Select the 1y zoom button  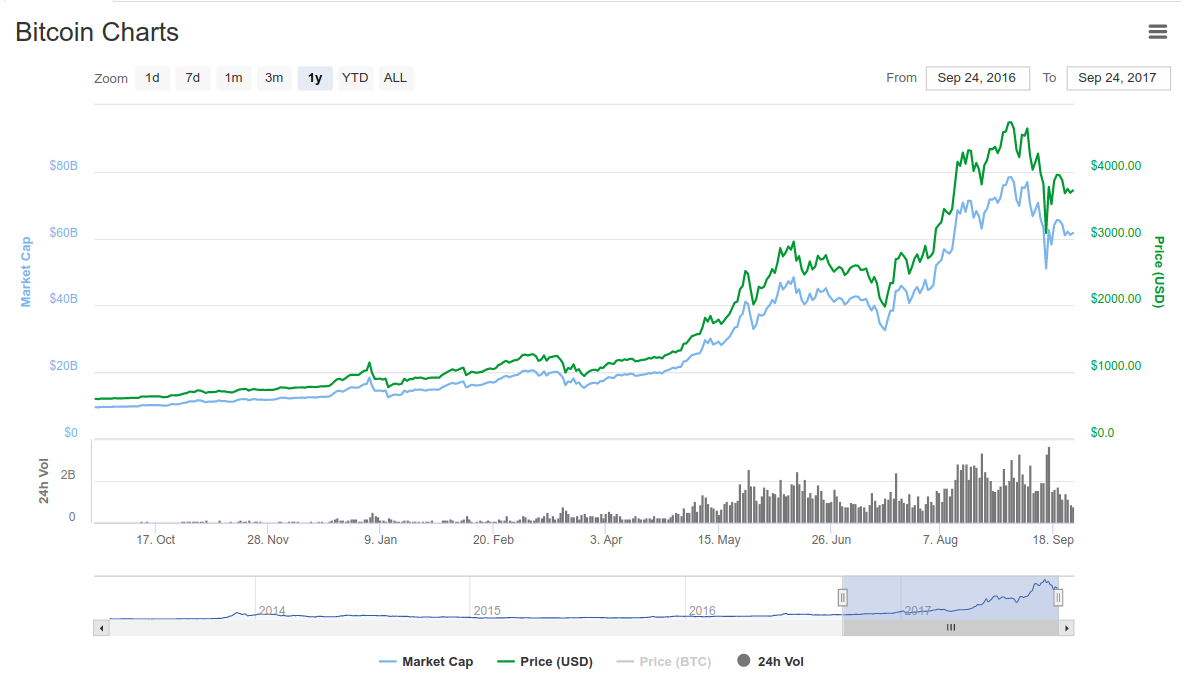point(315,78)
